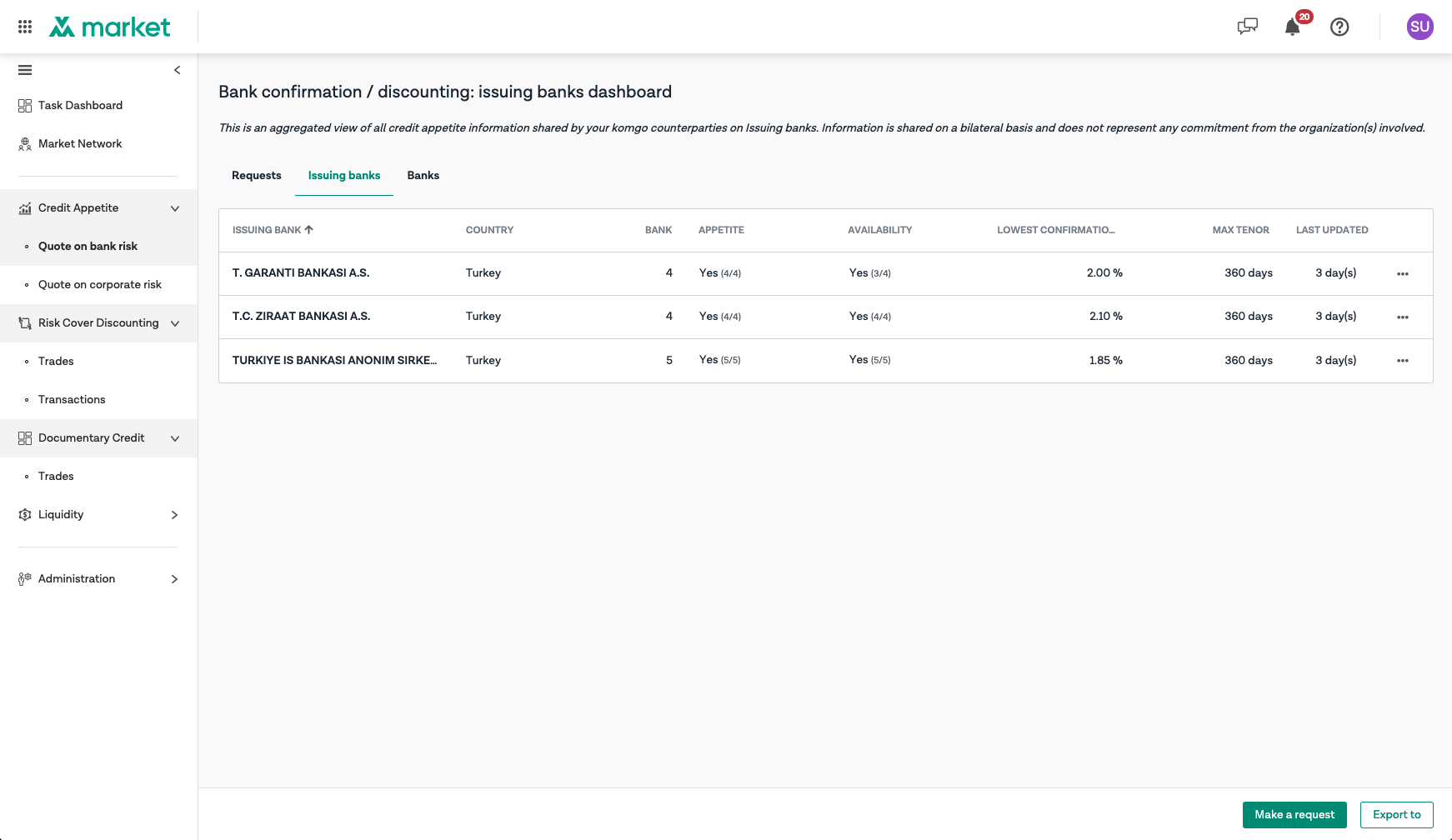
Task: Open row options for T. GARANTI BANKASI
Action: coord(1403,273)
